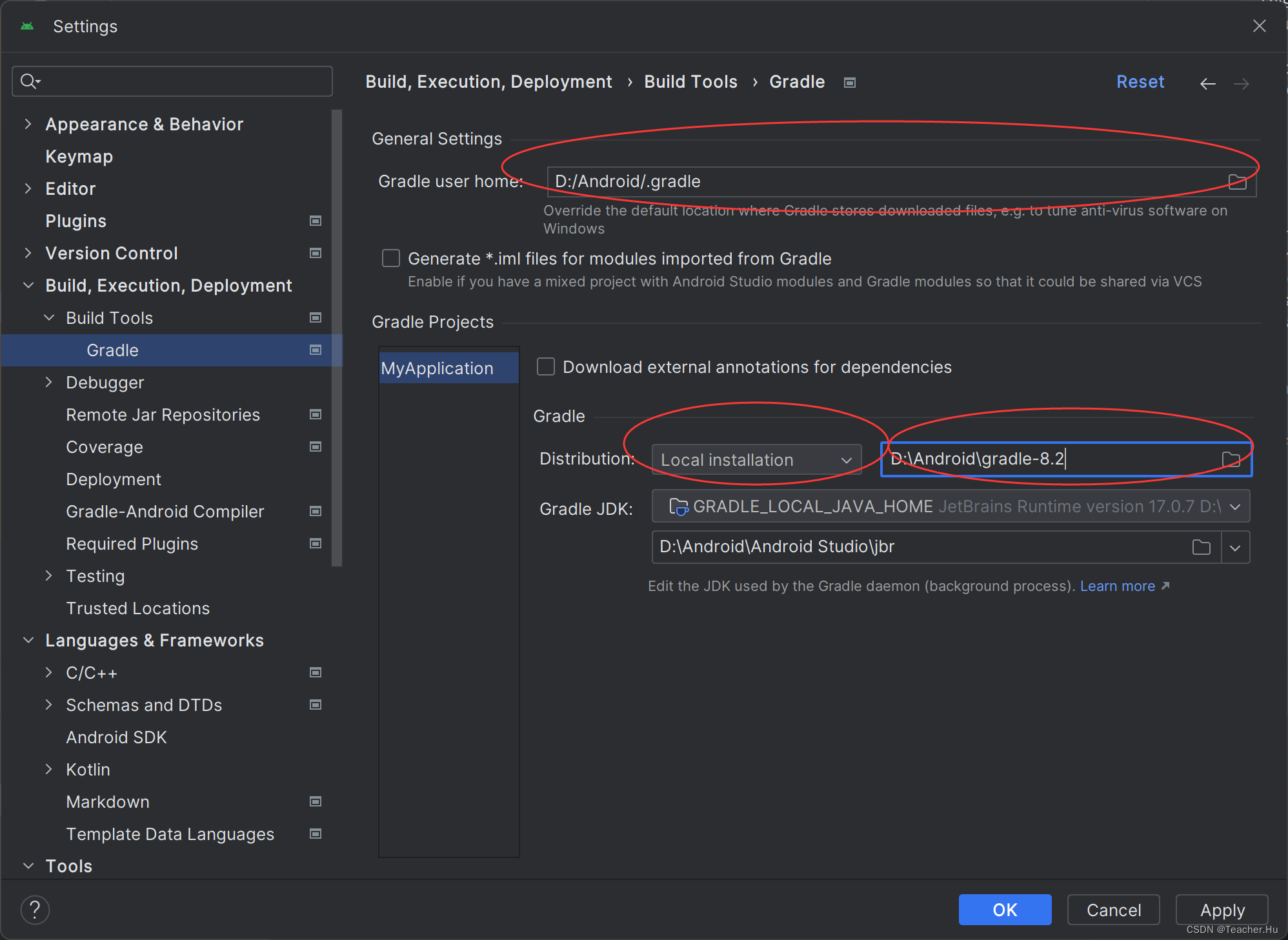
Task: Click project icon beside Required Plugins
Action: point(316,544)
